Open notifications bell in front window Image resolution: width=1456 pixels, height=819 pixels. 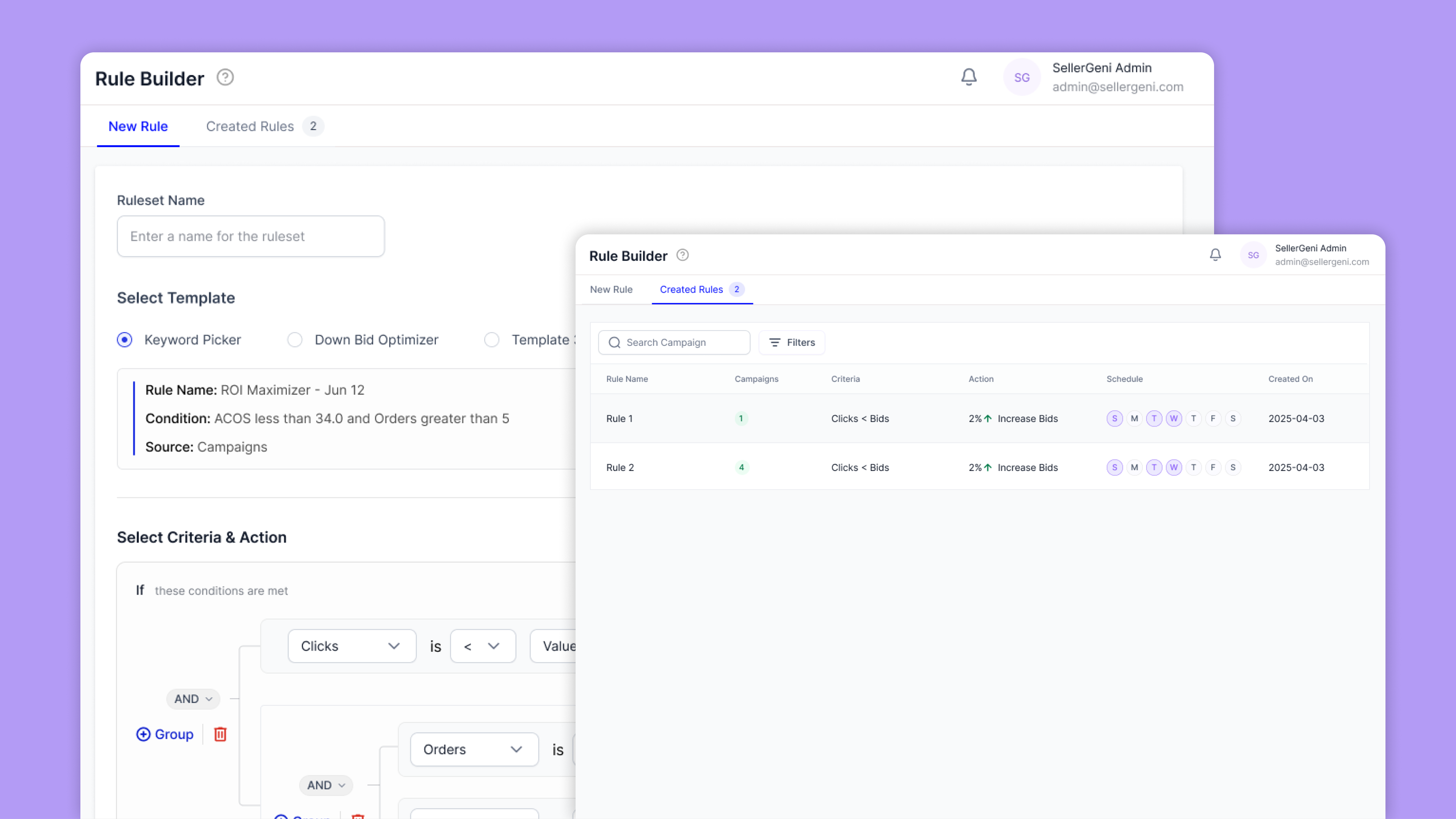pos(1215,255)
